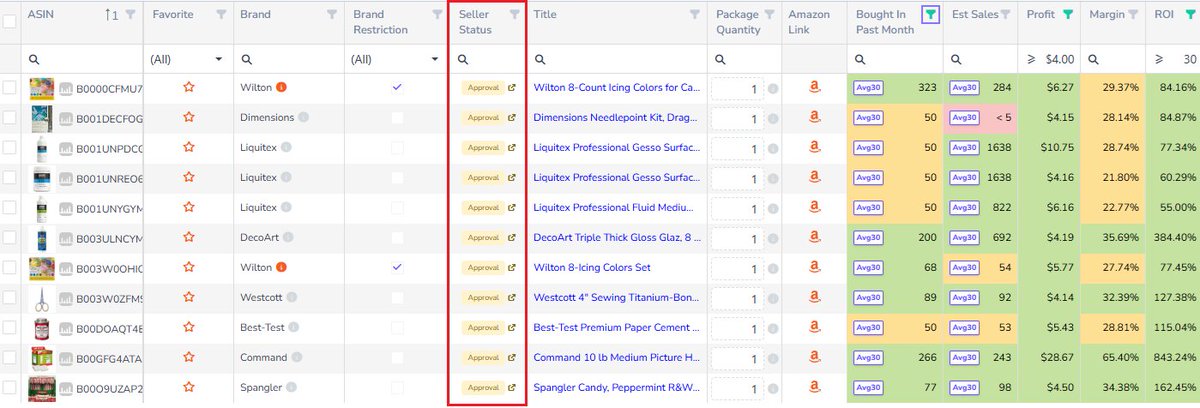Viewport: 1200px width, 408px height.
Task: Focus the ASIN search field
Action: tap(80, 60)
